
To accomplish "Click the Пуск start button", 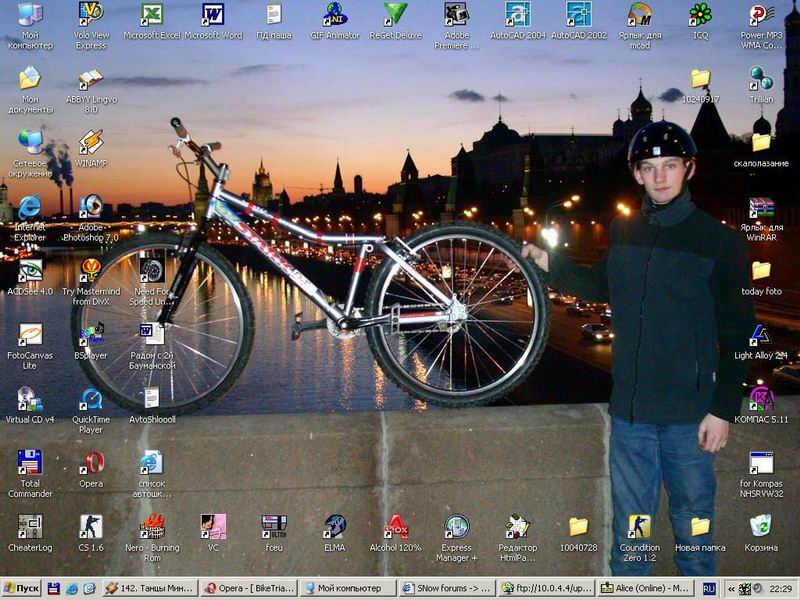I will point(22,589).
